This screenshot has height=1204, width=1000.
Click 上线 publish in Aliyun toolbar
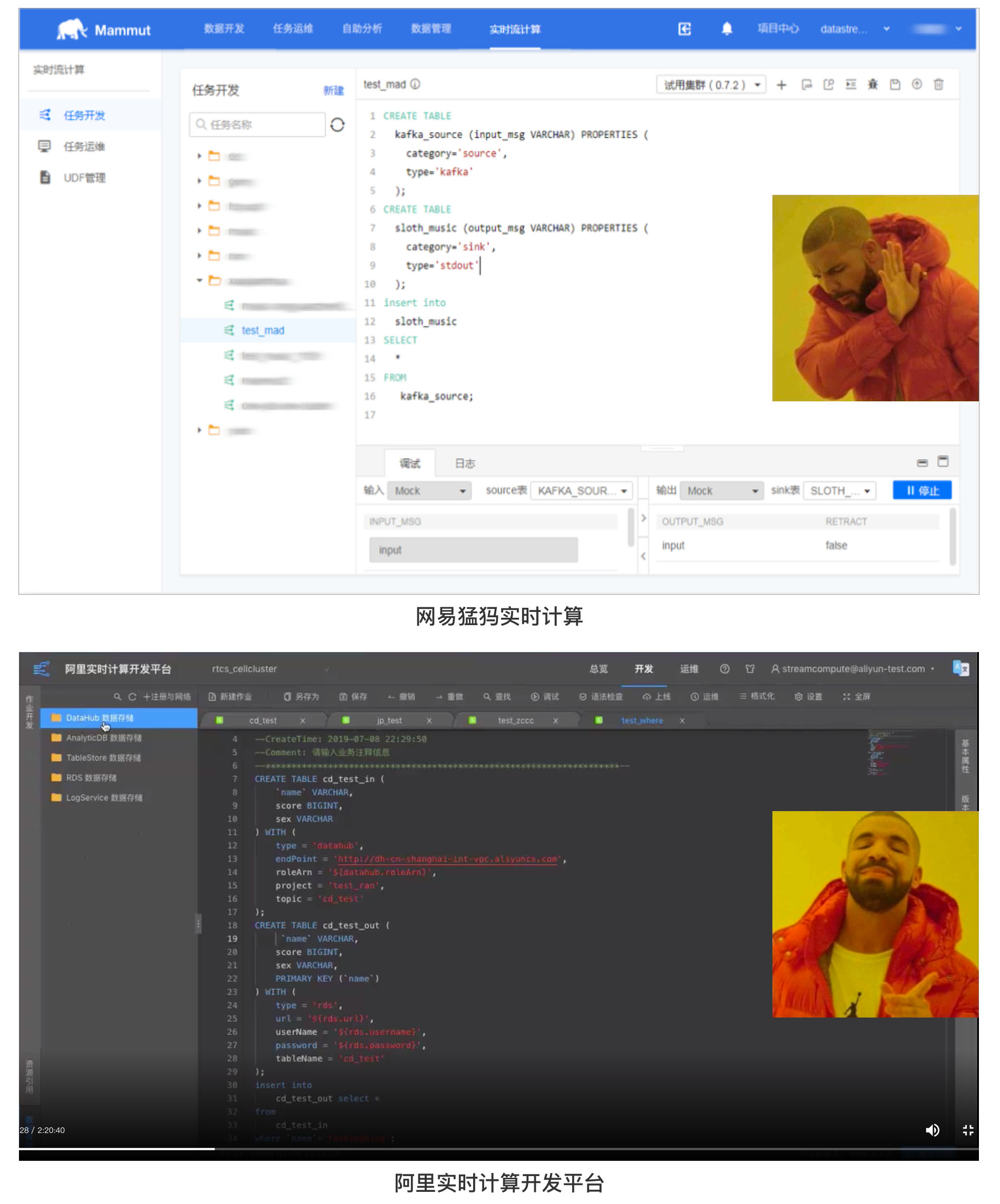tap(656, 697)
